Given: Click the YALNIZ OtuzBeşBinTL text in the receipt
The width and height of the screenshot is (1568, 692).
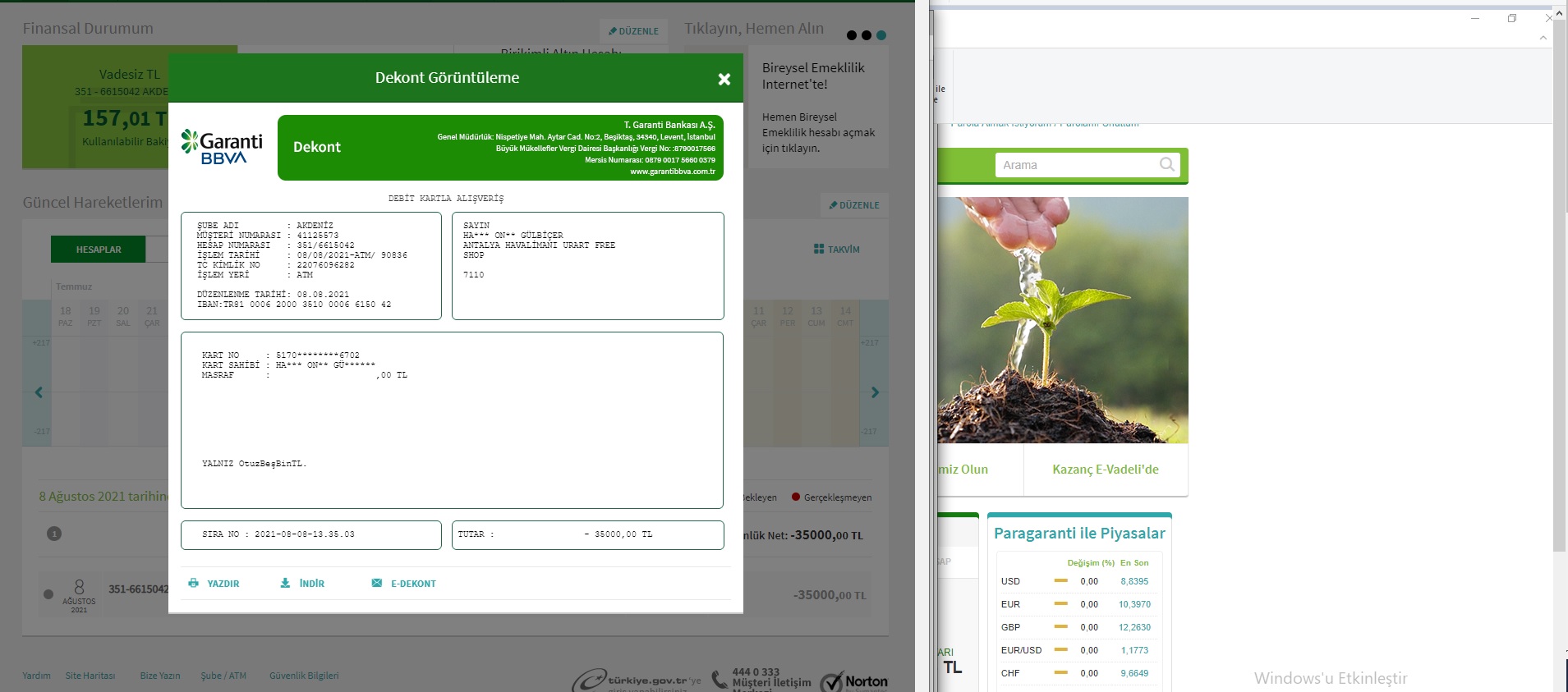Looking at the screenshot, I should pyautogui.click(x=255, y=464).
